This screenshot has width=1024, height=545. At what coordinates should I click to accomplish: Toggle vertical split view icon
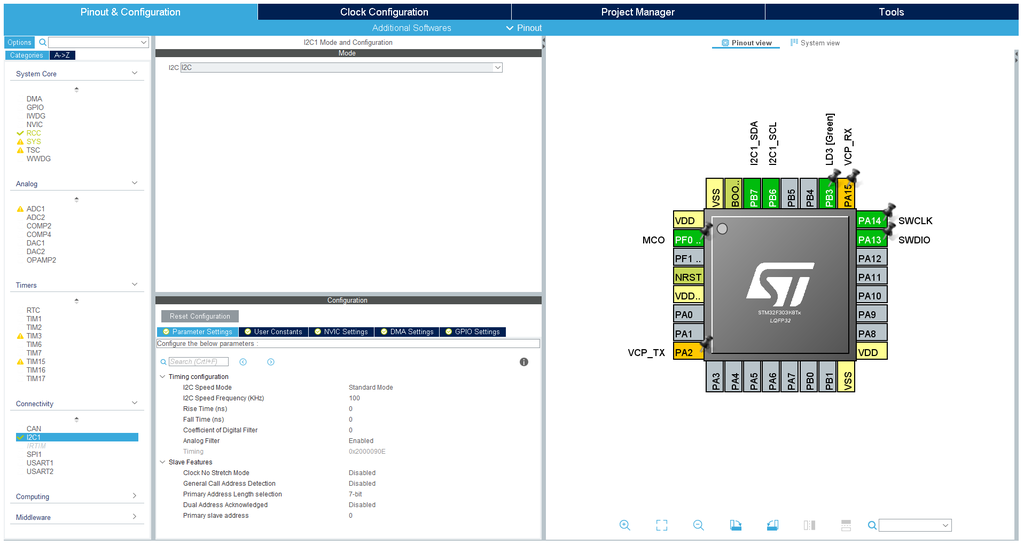tap(809, 525)
